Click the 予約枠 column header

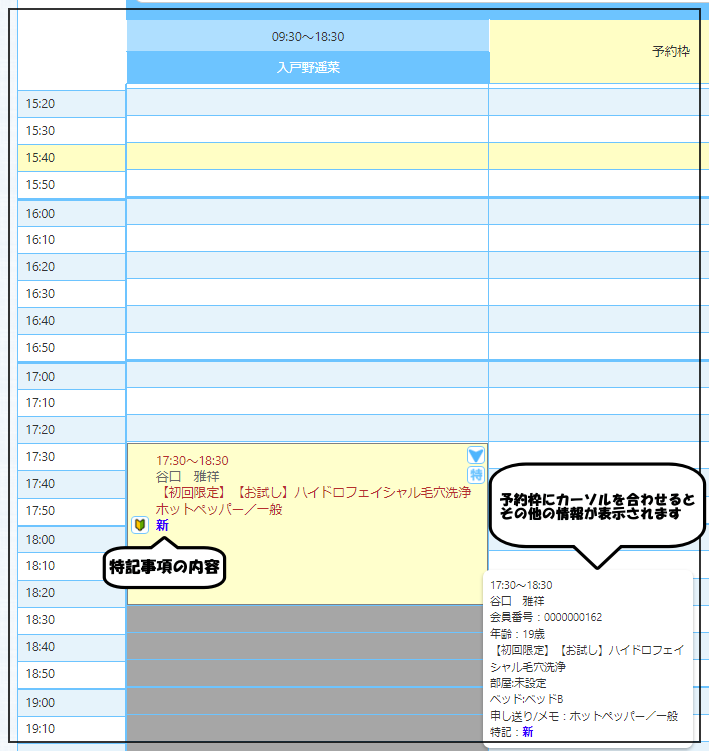point(670,51)
